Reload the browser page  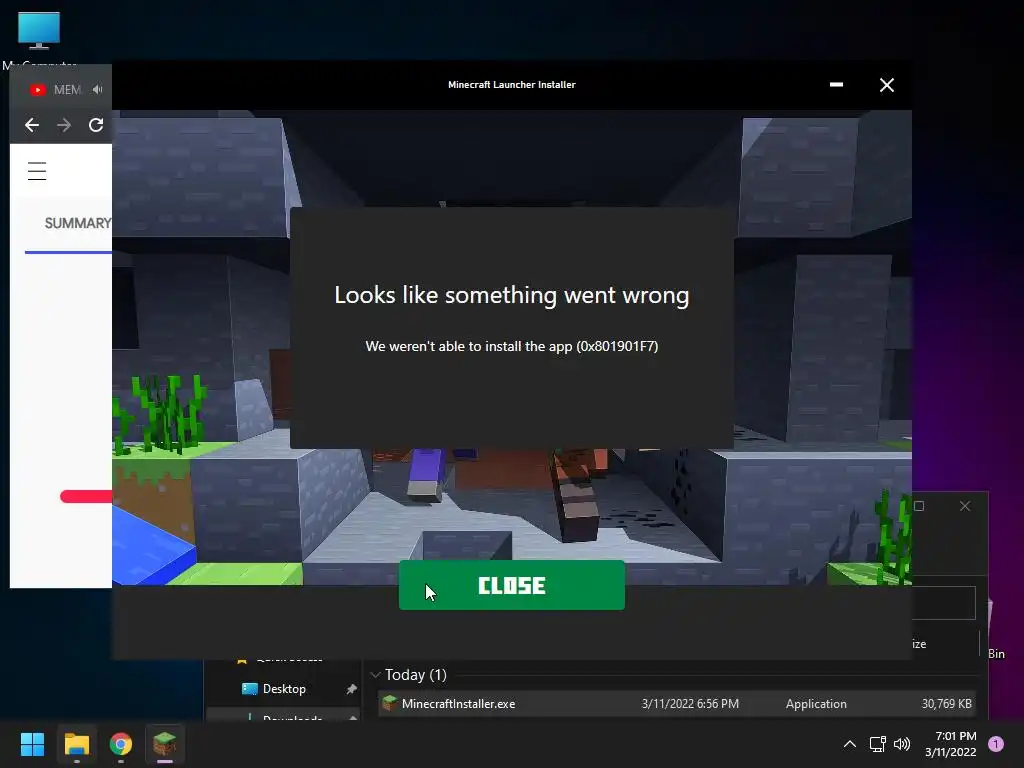(x=96, y=125)
